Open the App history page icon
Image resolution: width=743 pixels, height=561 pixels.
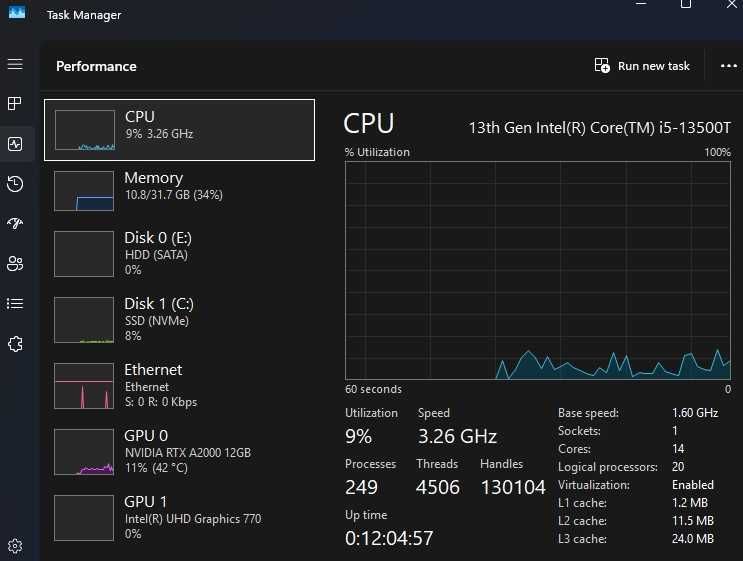pyautogui.click(x=15, y=184)
